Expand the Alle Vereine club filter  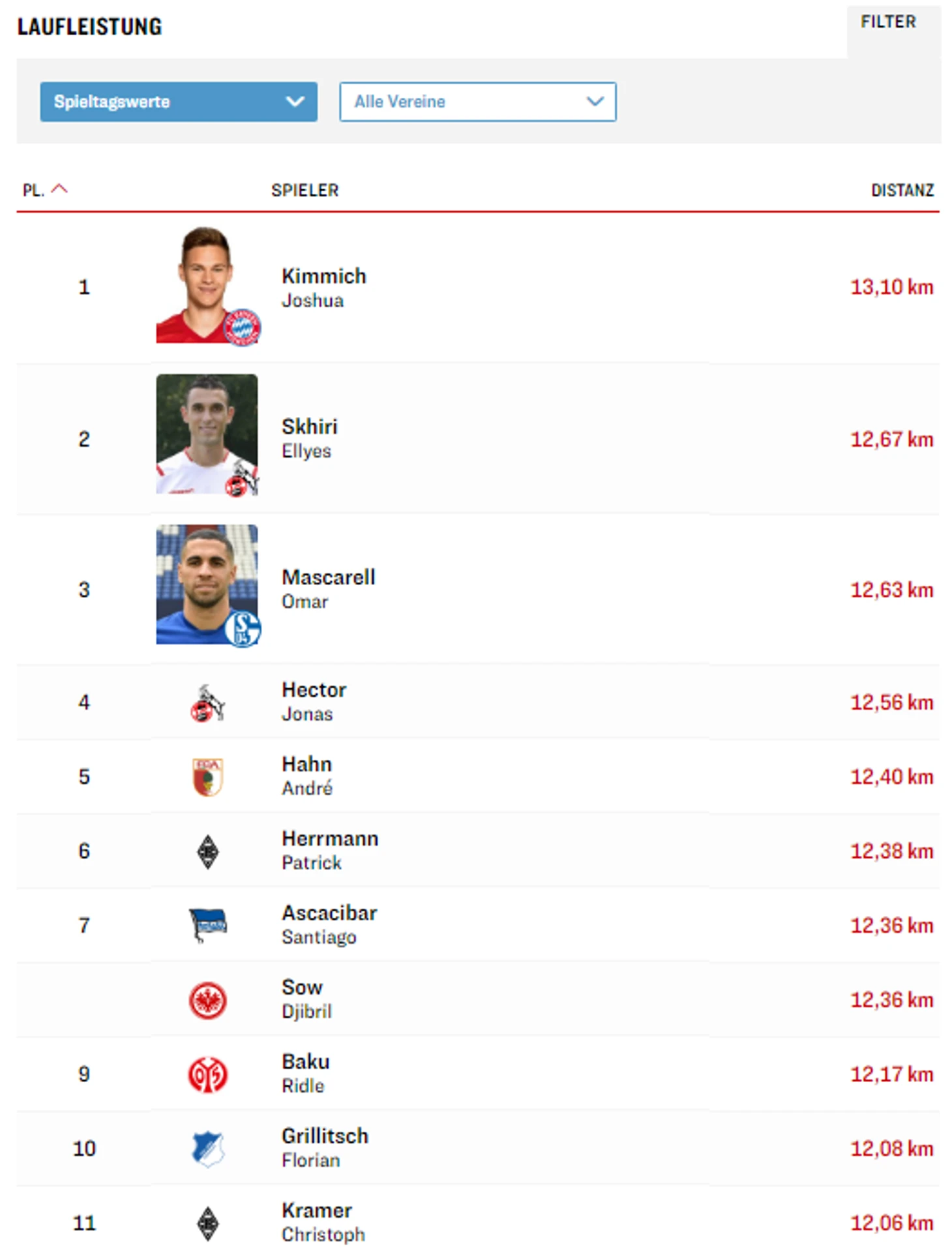(x=477, y=102)
